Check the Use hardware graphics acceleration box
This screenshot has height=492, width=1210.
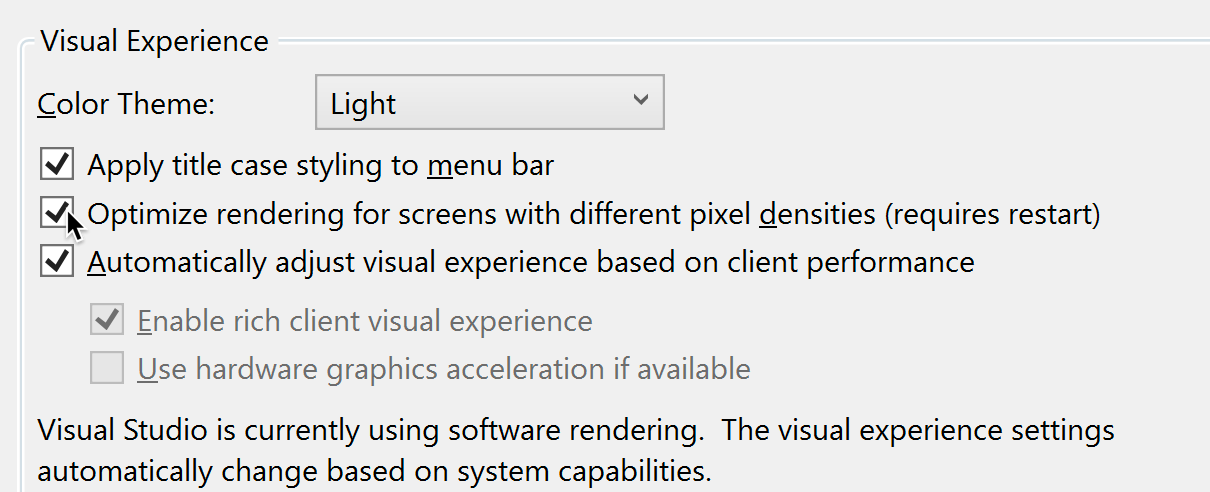pyautogui.click(x=106, y=369)
